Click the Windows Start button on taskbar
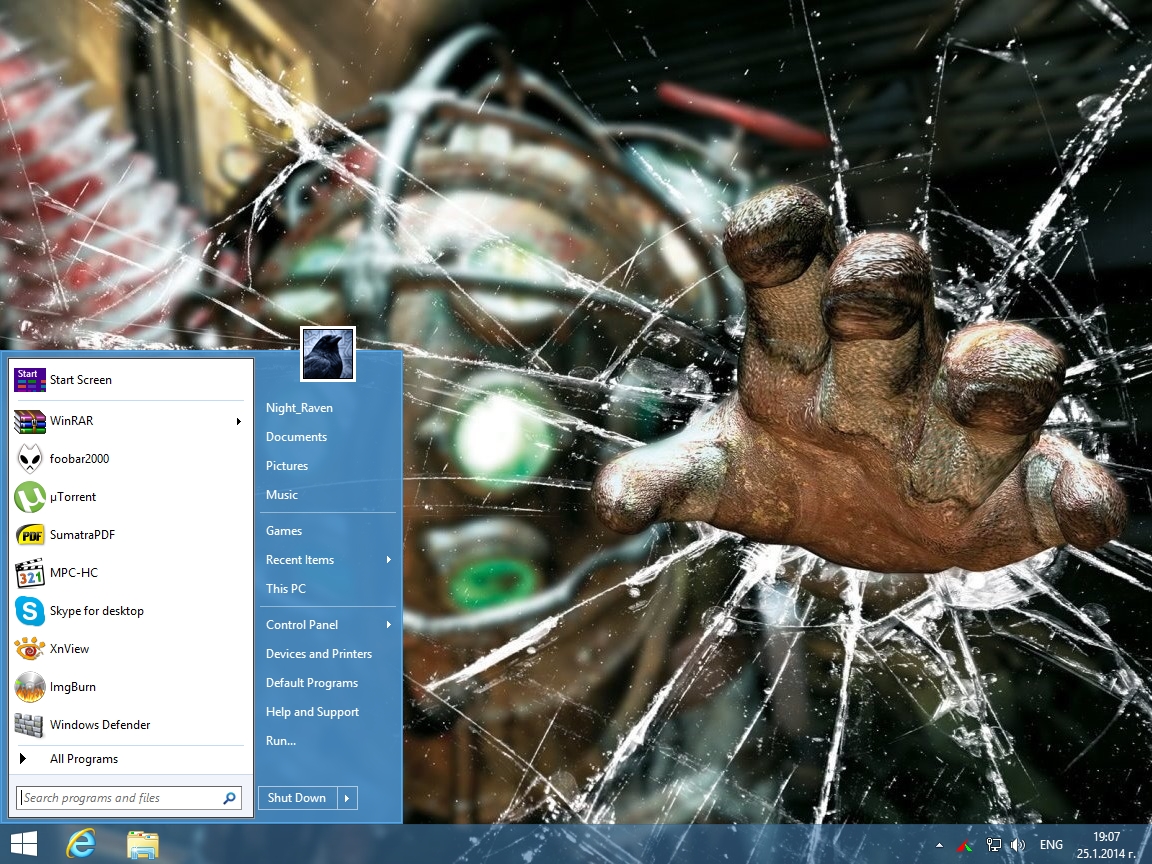This screenshot has width=1152, height=864. pos(24,844)
